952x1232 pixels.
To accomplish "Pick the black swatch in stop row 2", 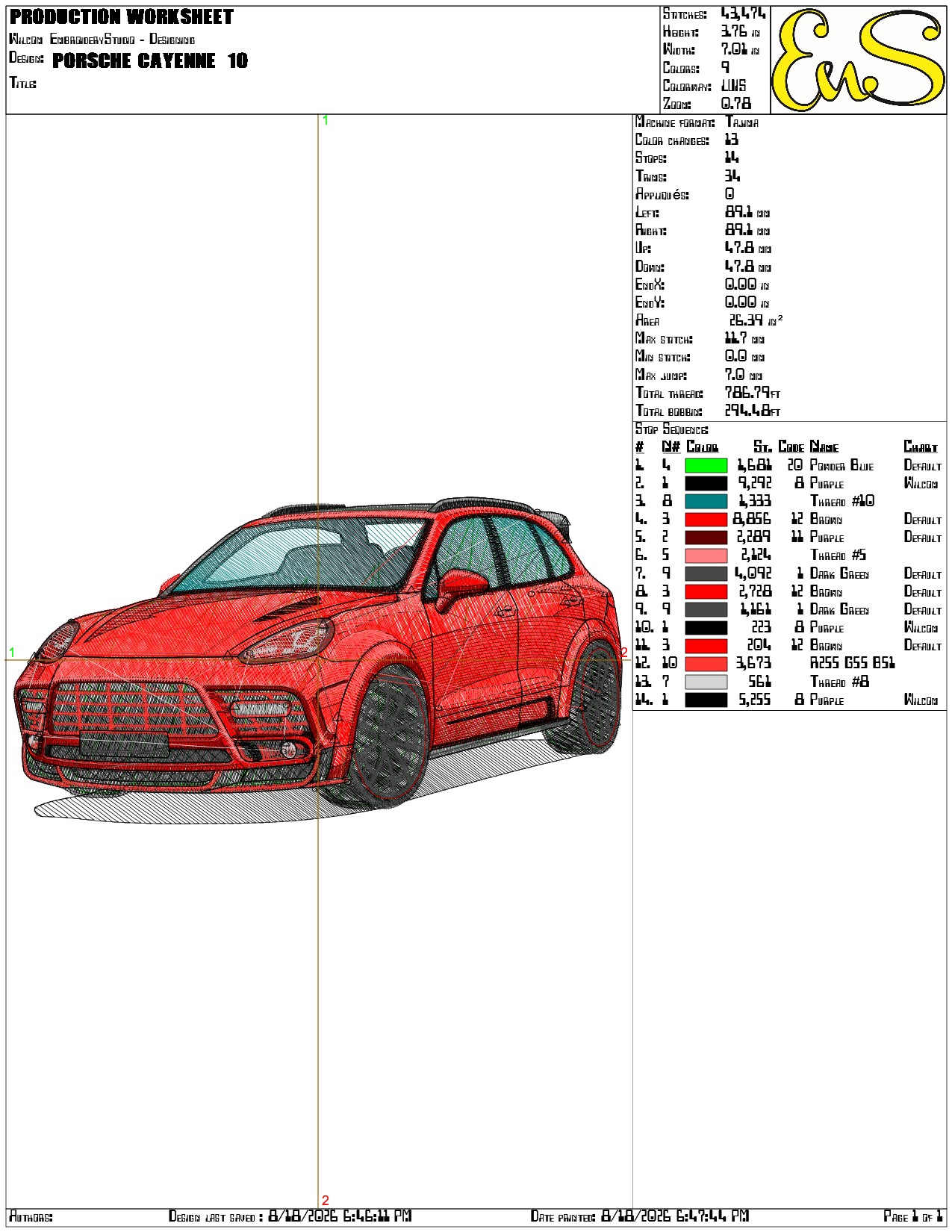I will (x=706, y=483).
